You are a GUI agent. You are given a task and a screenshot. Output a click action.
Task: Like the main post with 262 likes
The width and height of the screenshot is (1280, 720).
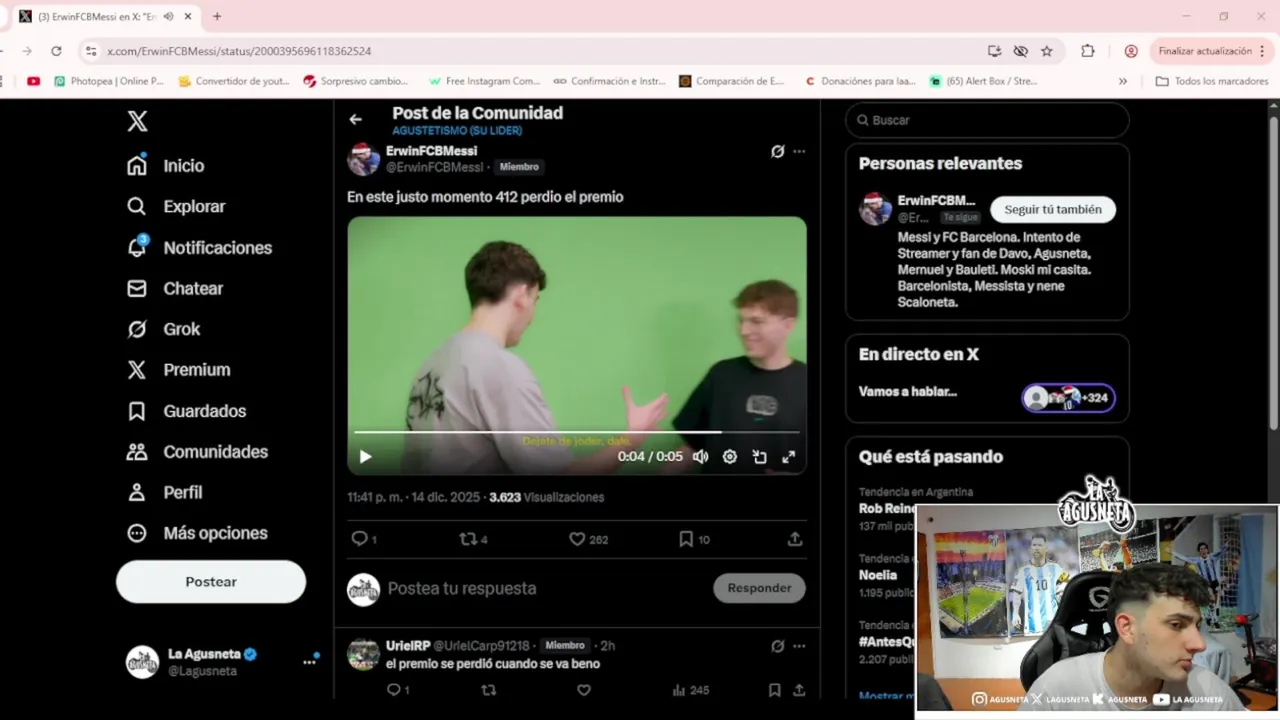[x=588, y=539]
